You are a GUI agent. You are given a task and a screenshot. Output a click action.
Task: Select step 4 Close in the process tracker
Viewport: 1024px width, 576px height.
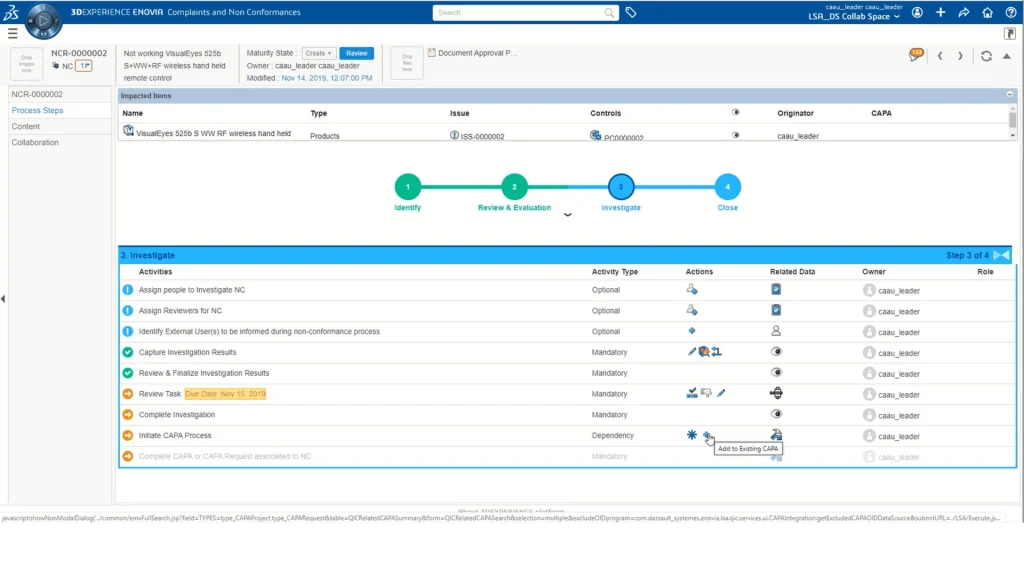pyautogui.click(x=727, y=187)
